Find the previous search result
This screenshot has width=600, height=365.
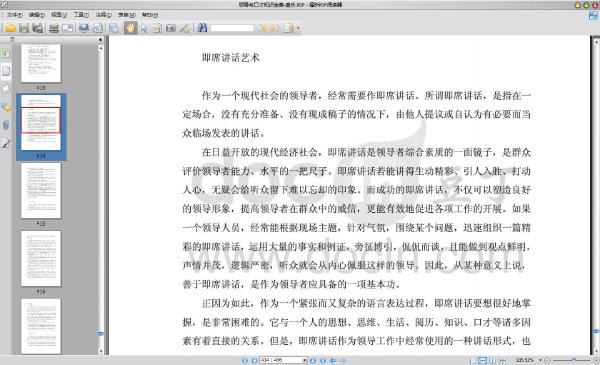tap(262, 28)
